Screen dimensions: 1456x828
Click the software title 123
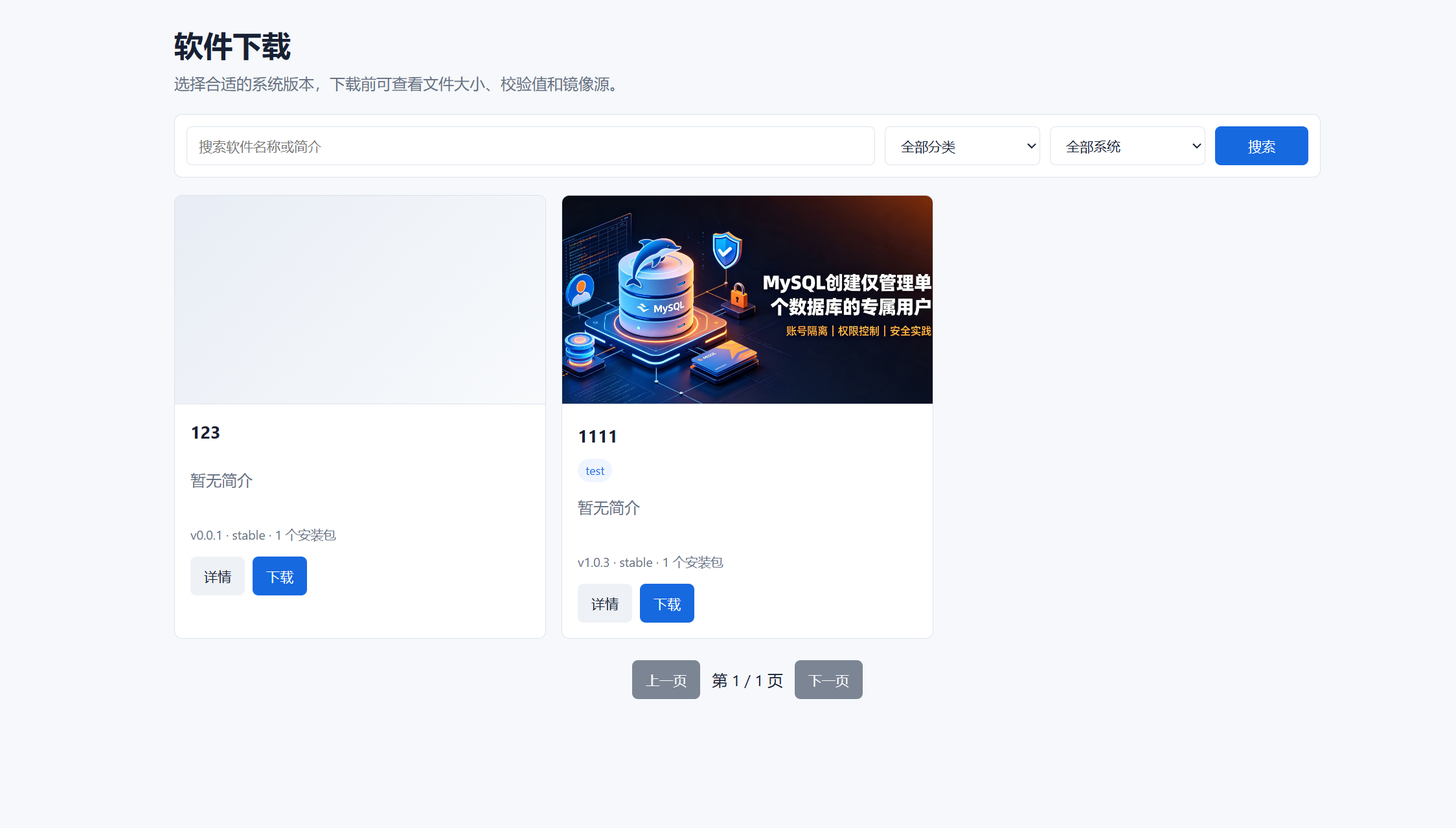205,433
